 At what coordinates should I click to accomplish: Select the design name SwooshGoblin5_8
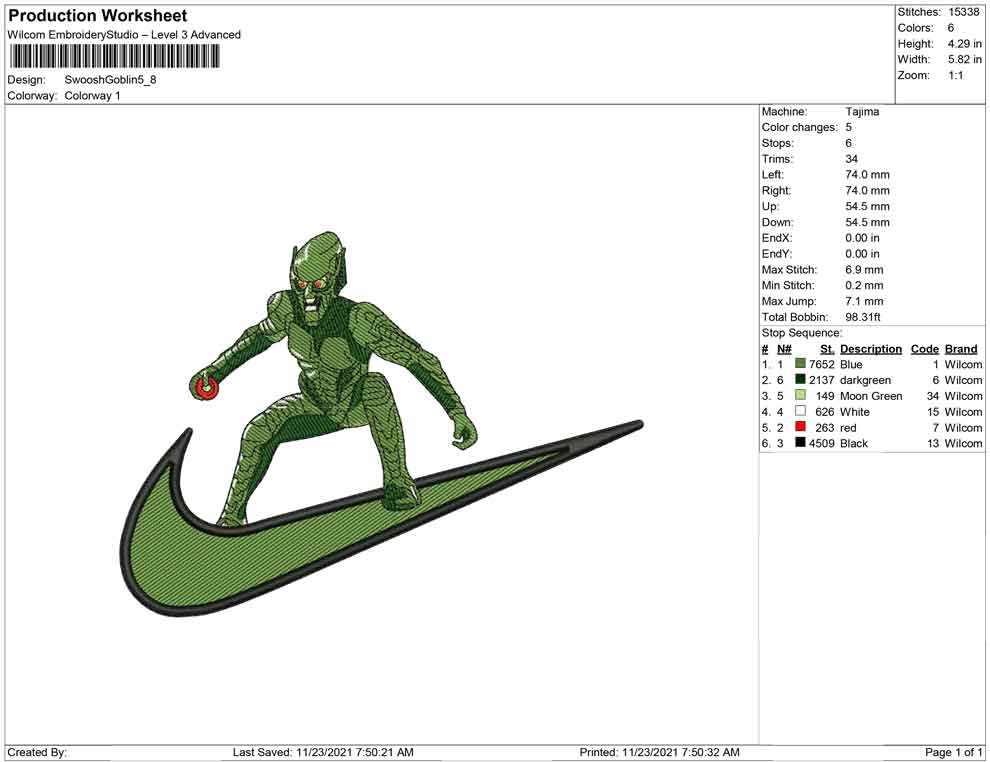coord(110,80)
